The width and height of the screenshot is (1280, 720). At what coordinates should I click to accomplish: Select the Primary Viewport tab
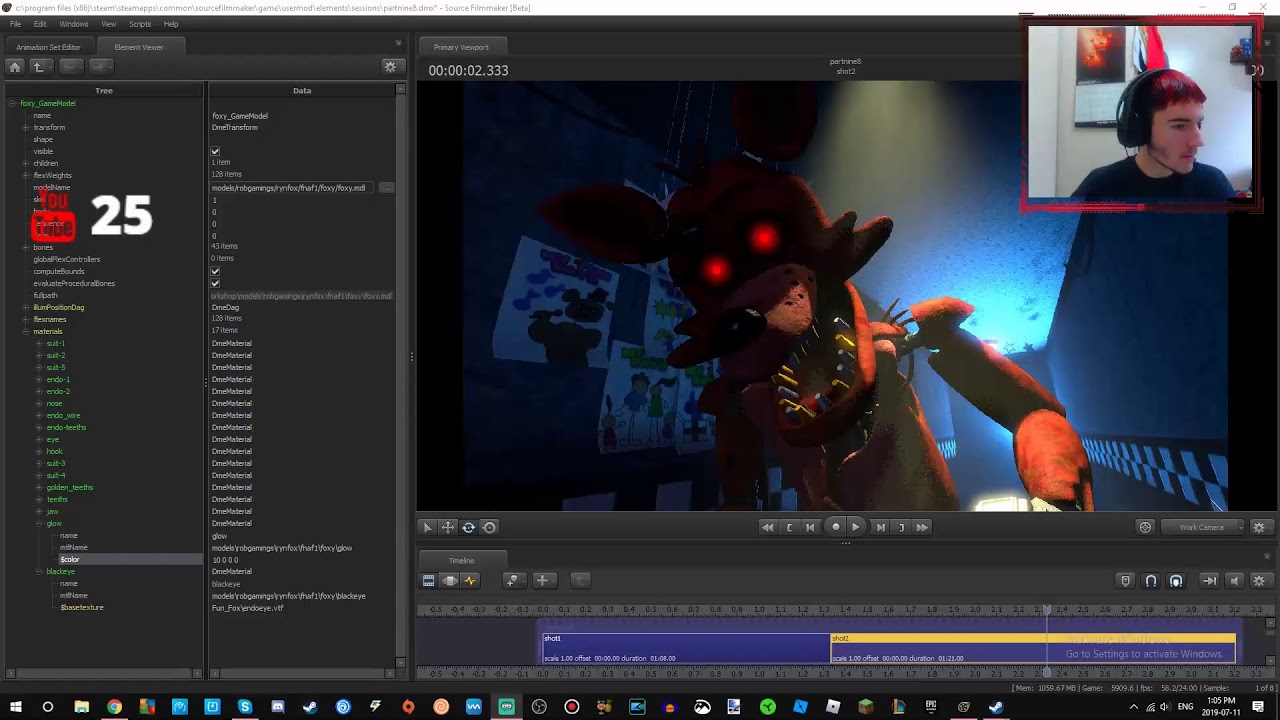click(461, 47)
